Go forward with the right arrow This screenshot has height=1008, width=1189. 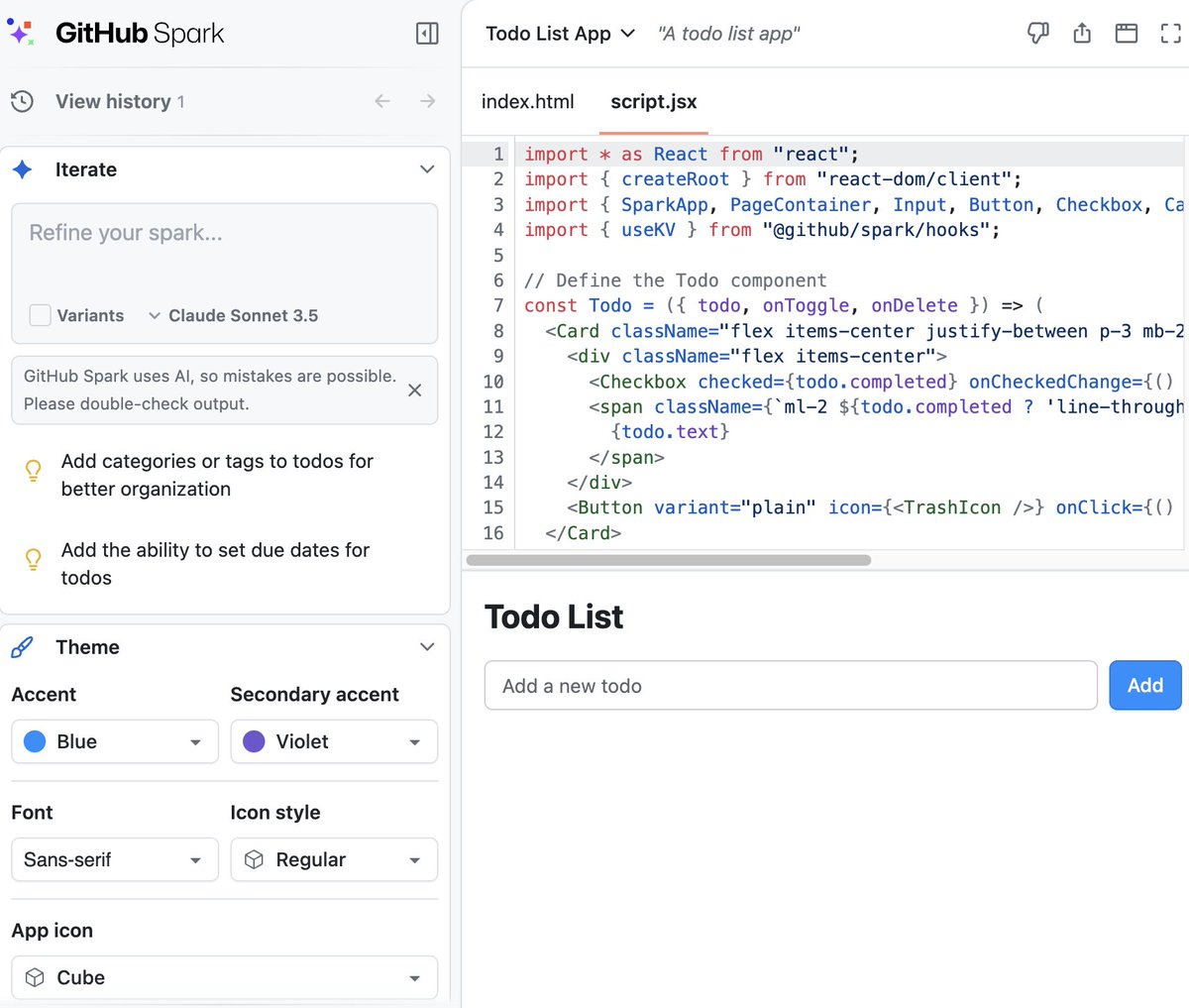tap(428, 101)
